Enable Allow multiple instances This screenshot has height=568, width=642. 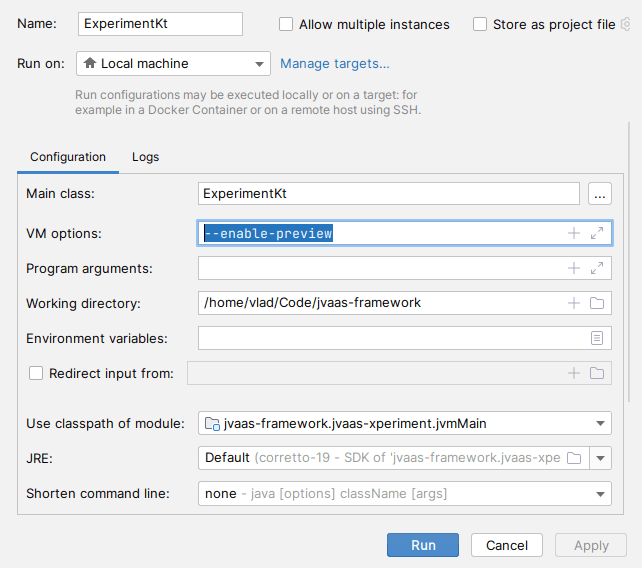[287, 24]
